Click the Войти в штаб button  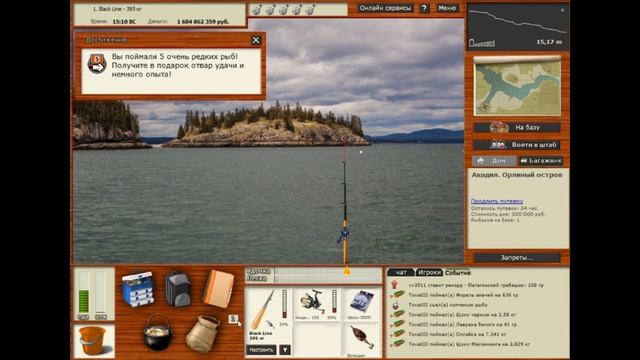517,144
